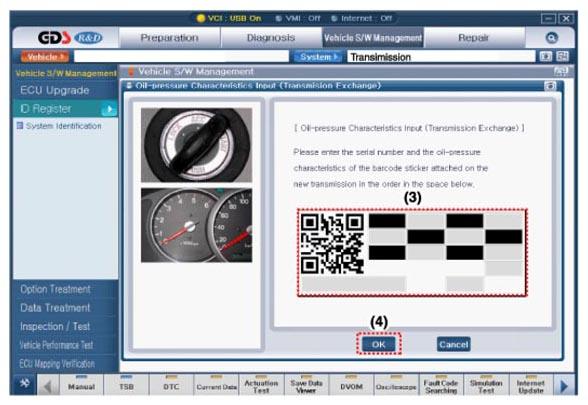This screenshot has width=588, height=405.
Task: Open Oscilloscope from bottom toolbar
Action: tap(396, 385)
